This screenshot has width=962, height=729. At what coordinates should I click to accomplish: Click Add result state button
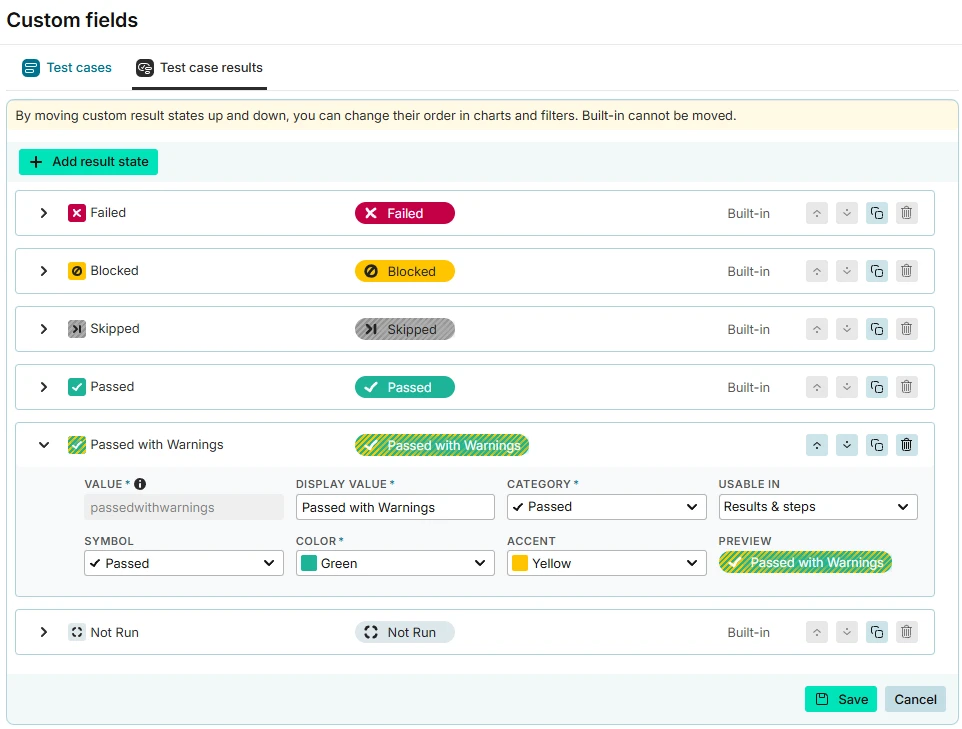click(x=88, y=162)
